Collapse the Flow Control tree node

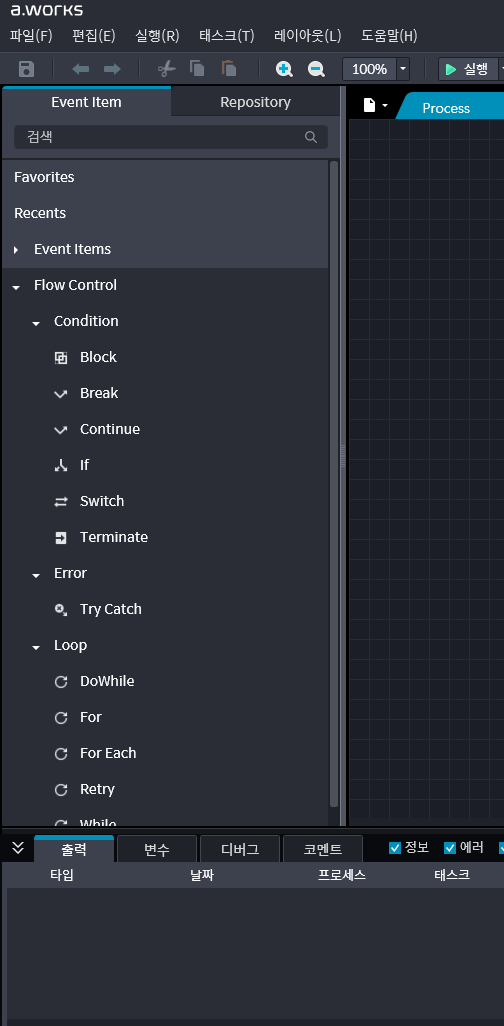pos(16,286)
